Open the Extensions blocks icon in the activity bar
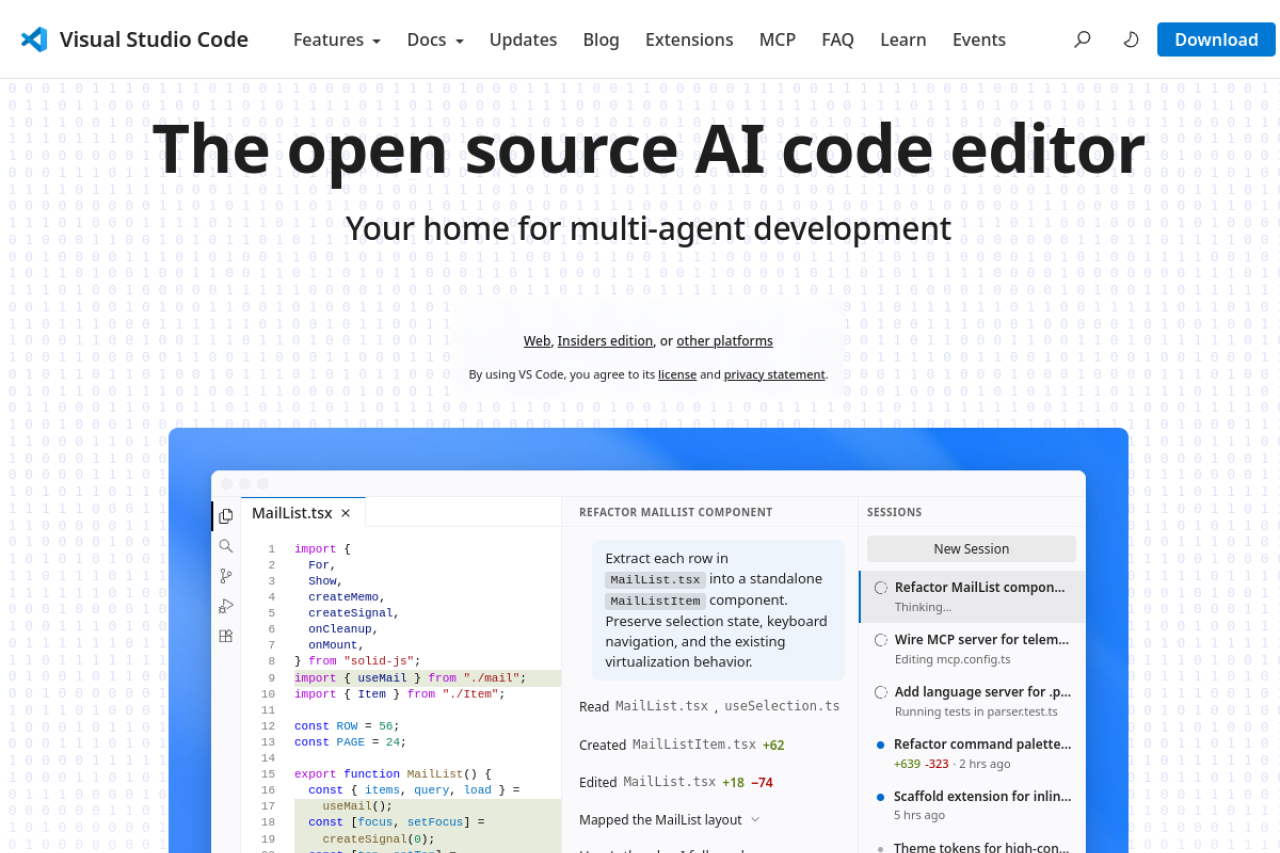Viewport: 1280px width, 853px height. pos(226,636)
